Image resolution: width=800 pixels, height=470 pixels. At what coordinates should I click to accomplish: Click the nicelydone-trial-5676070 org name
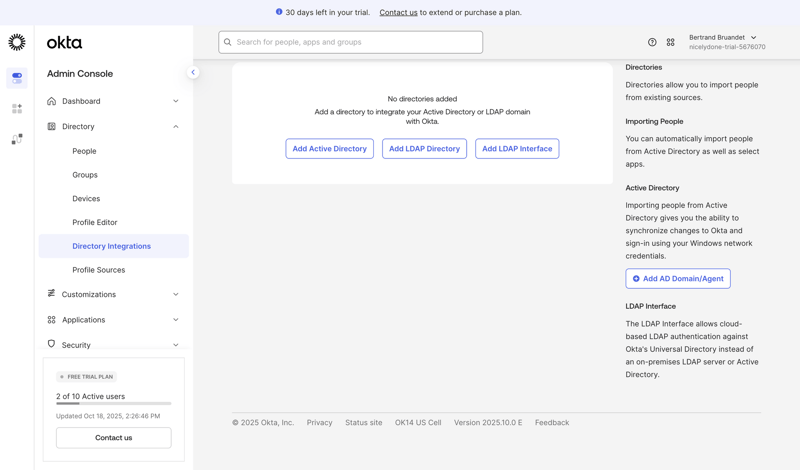(x=727, y=47)
